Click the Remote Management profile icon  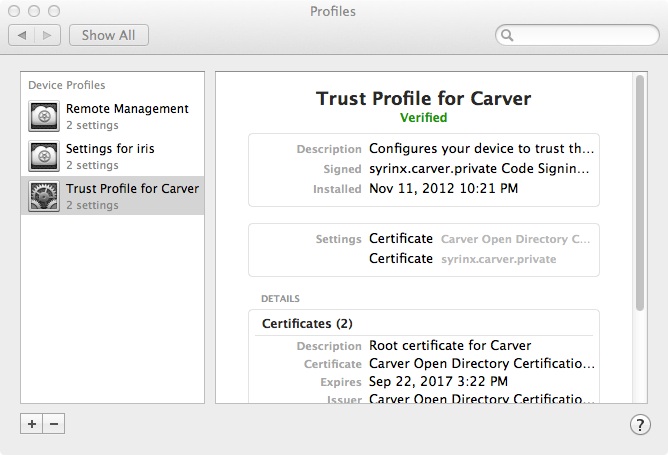pos(44,116)
